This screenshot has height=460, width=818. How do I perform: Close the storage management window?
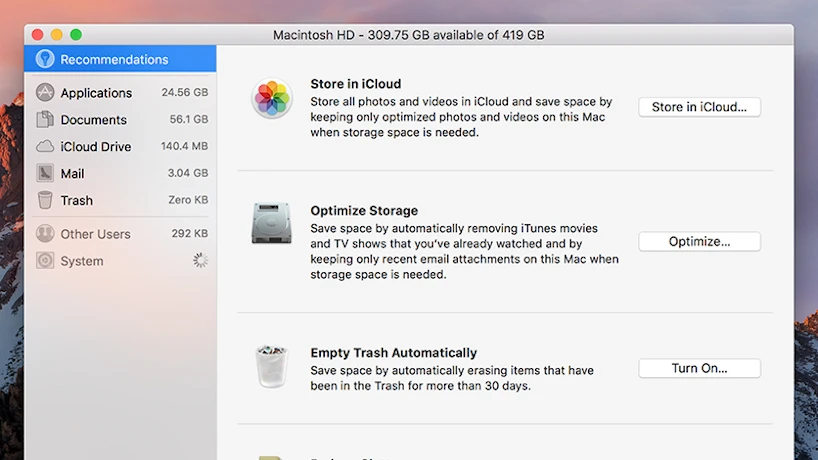(x=37, y=35)
